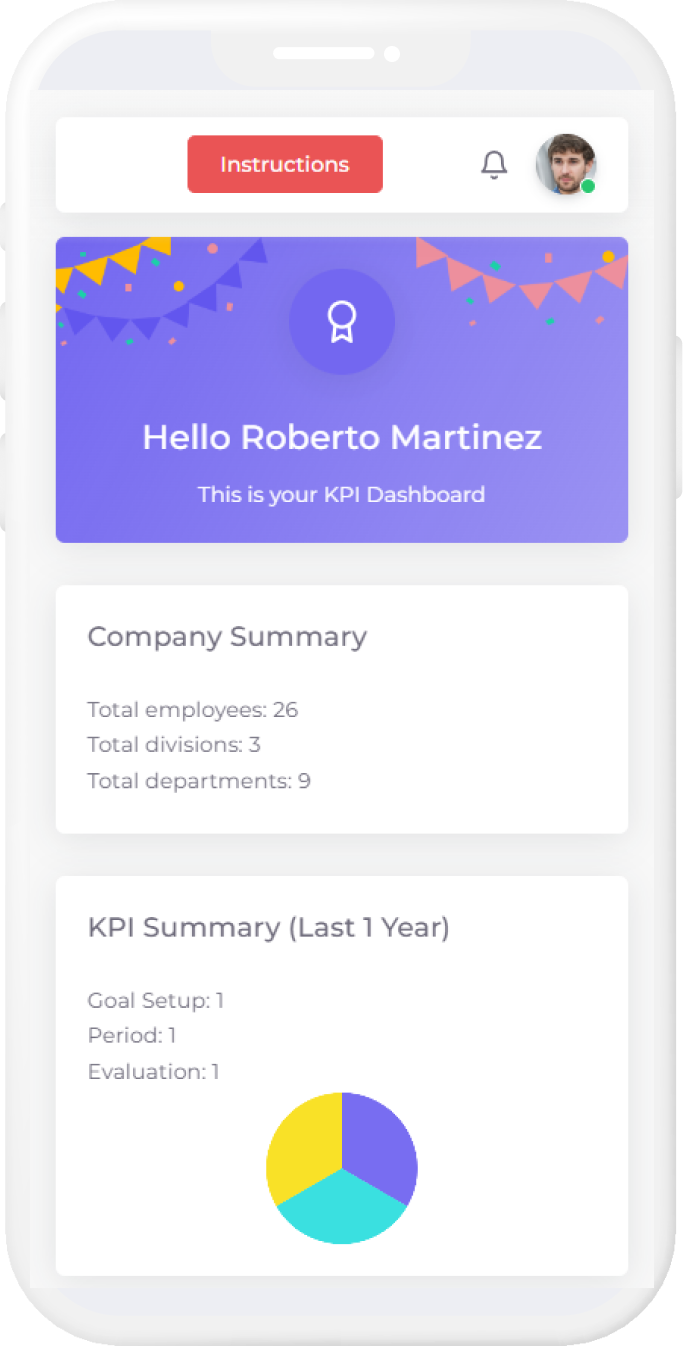Click the green online status dot
683x1346 pixels.
click(588, 186)
